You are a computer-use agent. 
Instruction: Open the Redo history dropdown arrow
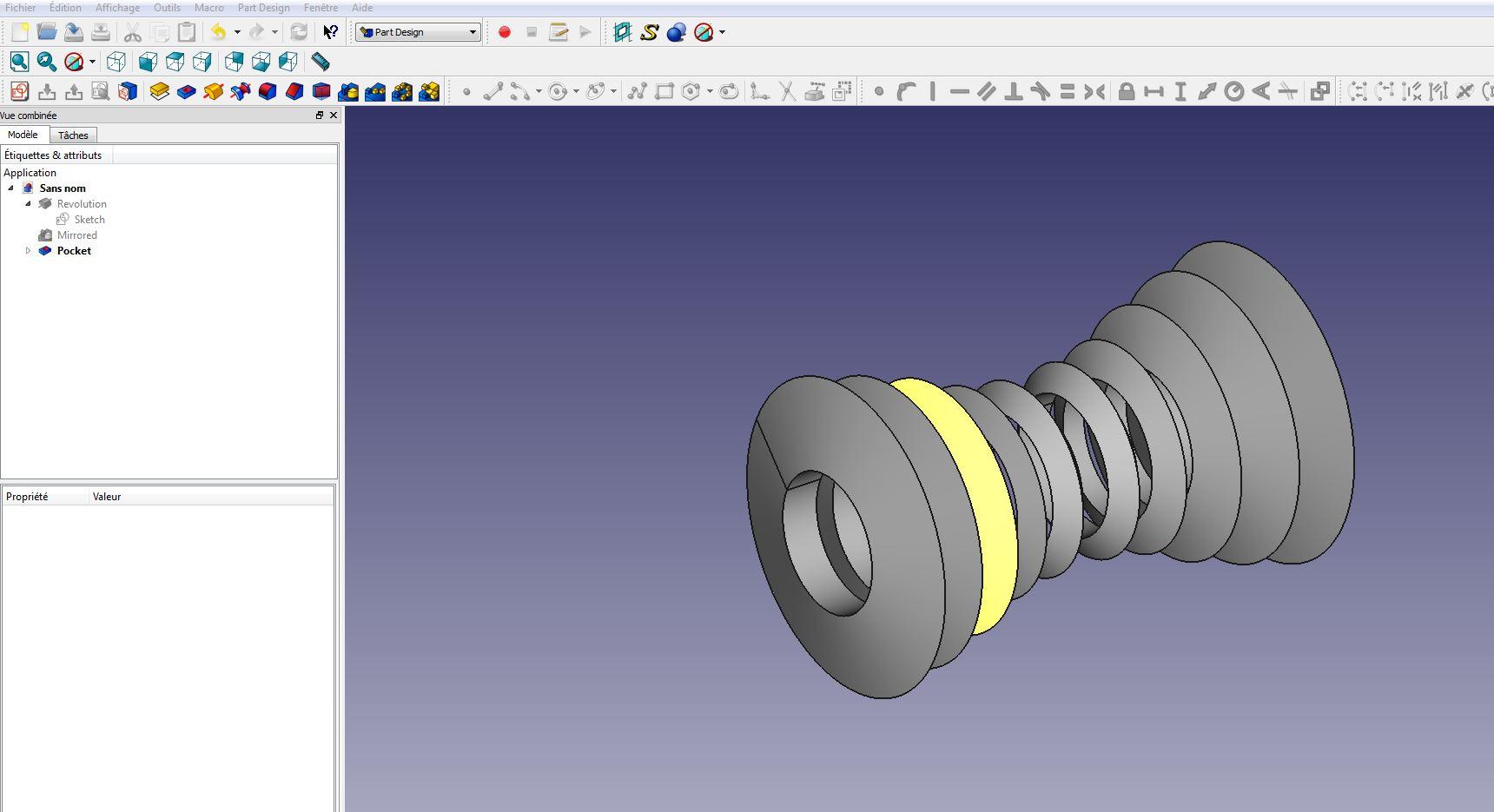point(274,32)
